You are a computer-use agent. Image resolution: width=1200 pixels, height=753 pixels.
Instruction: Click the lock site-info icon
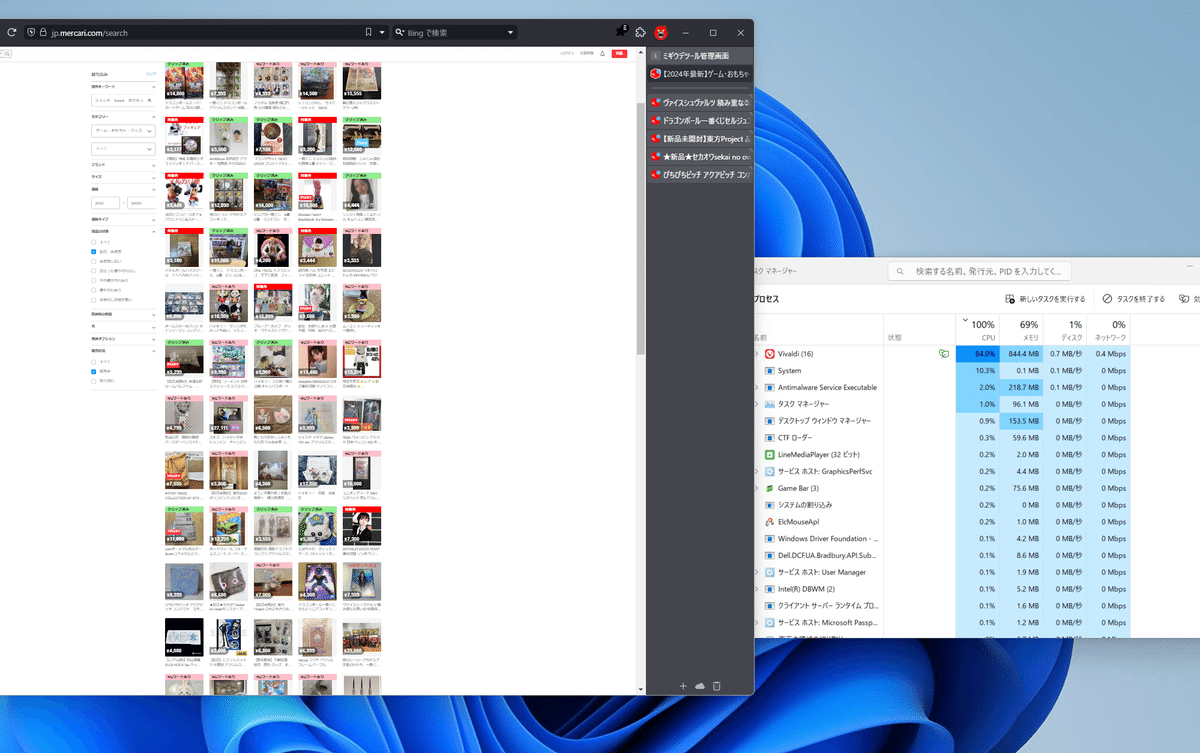click(x=42, y=32)
